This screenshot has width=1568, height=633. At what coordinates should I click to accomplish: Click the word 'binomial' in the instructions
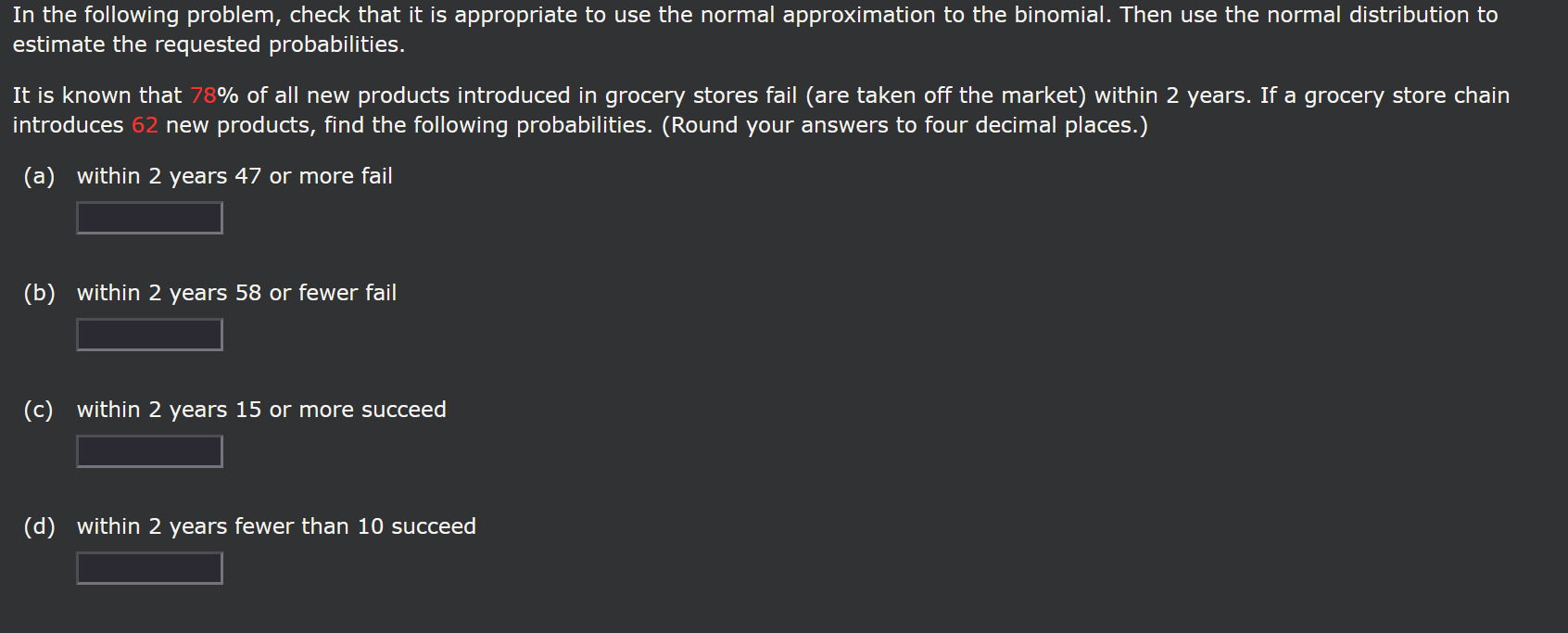click(x=1060, y=15)
